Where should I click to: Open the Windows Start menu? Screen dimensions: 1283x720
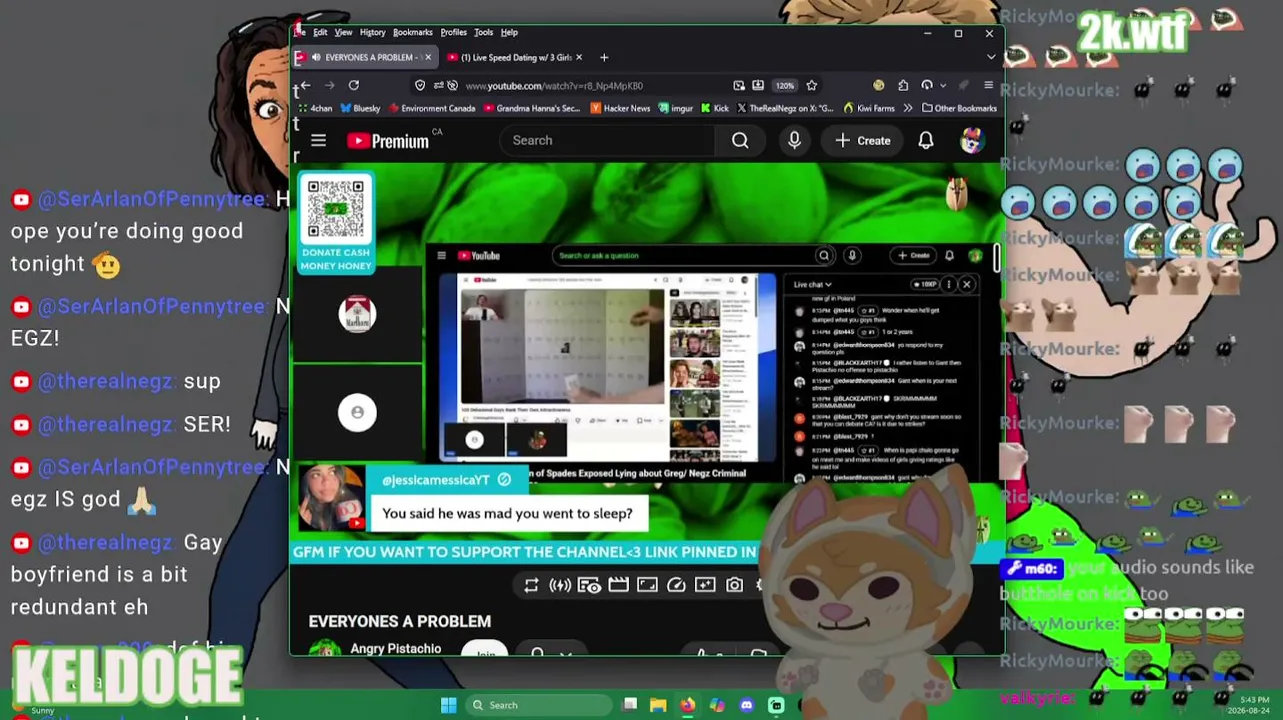448,705
